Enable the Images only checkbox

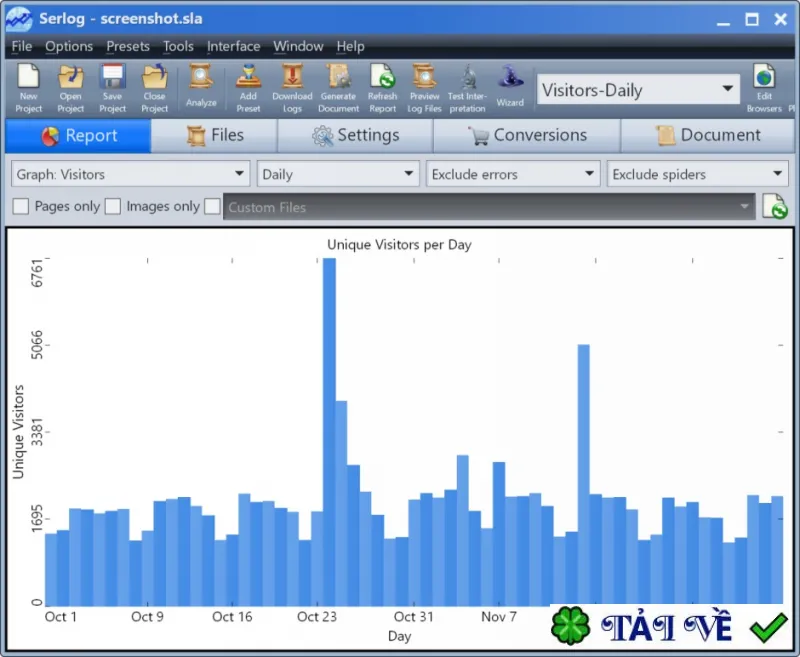tap(112, 207)
